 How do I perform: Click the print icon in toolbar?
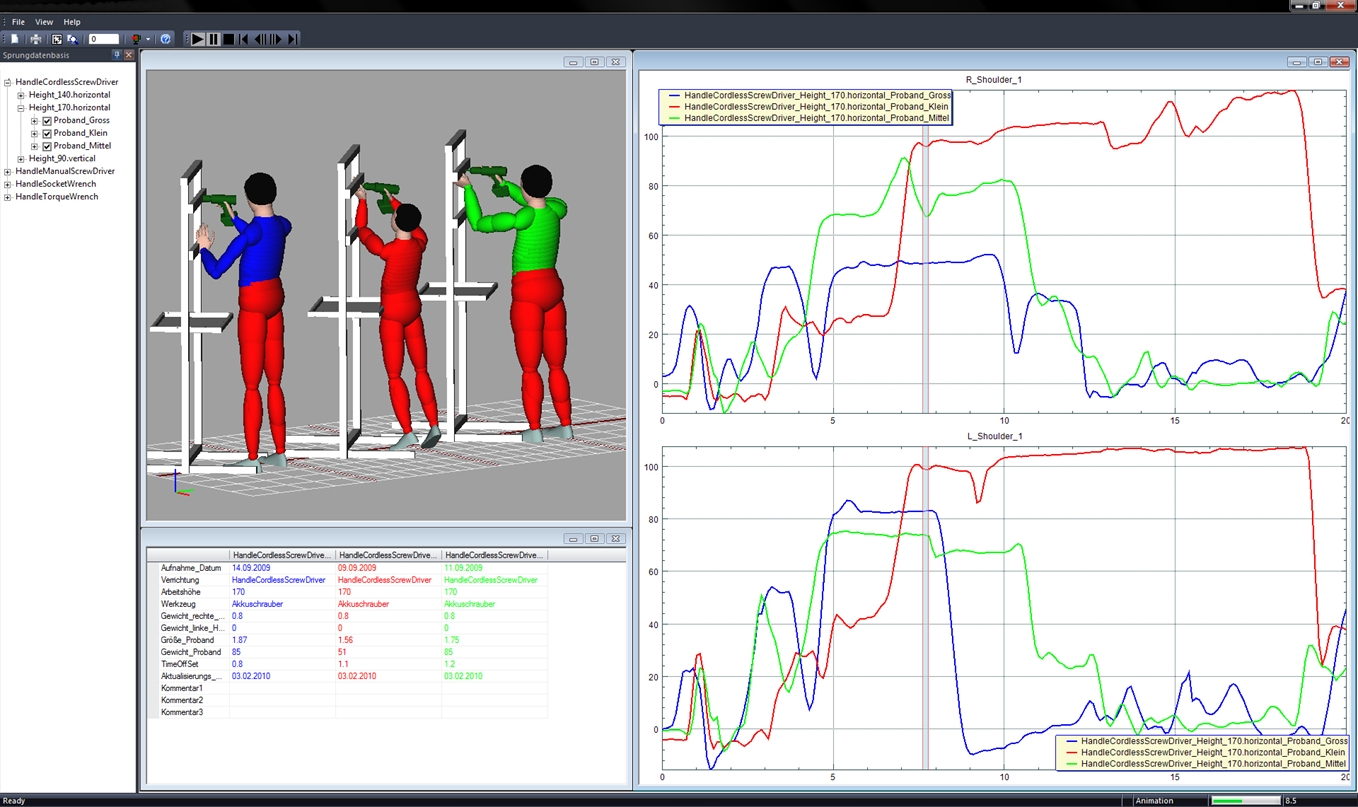click(x=36, y=39)
